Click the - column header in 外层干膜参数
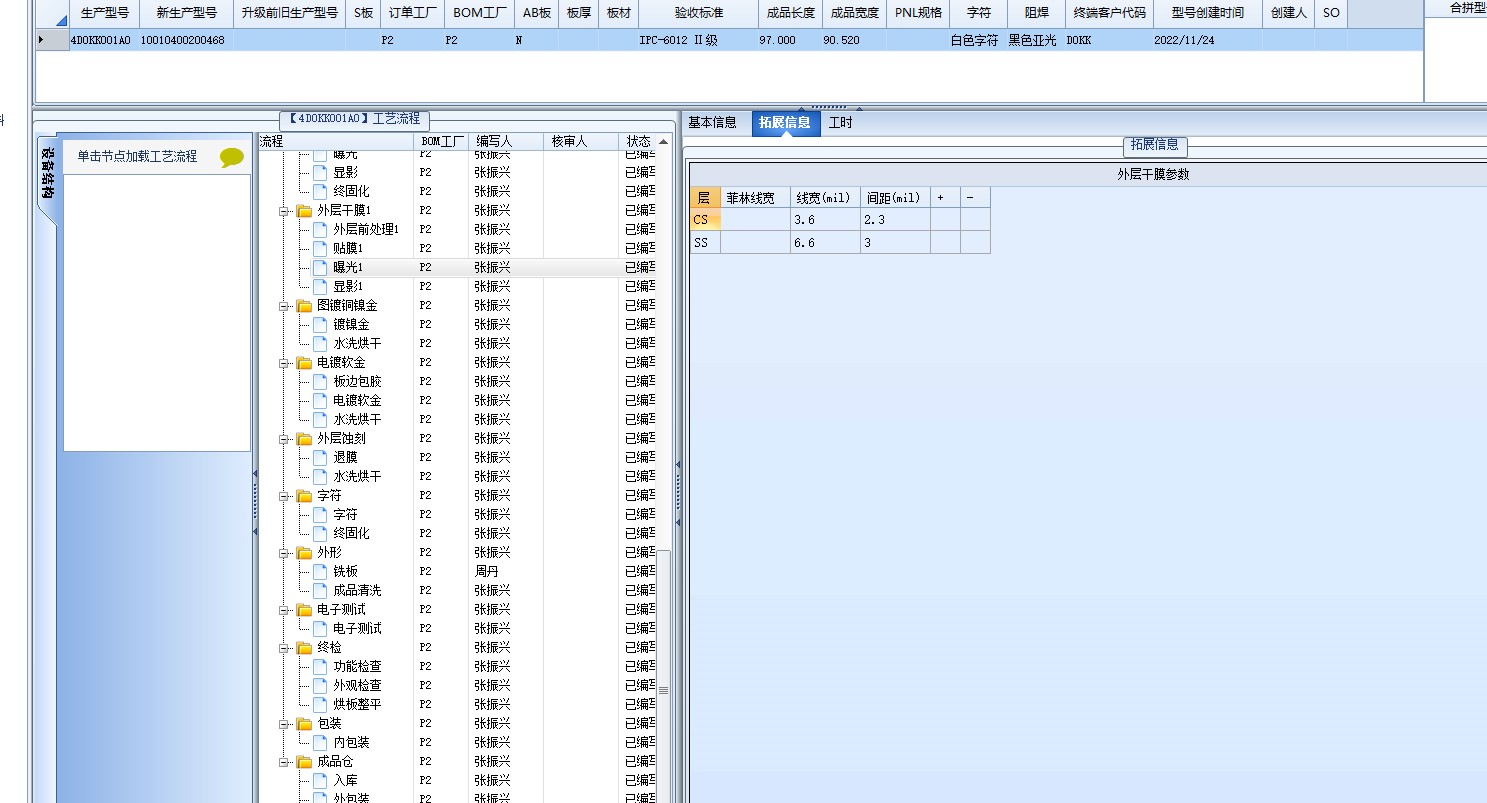The height and width of the screenshot is (803, 1487). 975,197
